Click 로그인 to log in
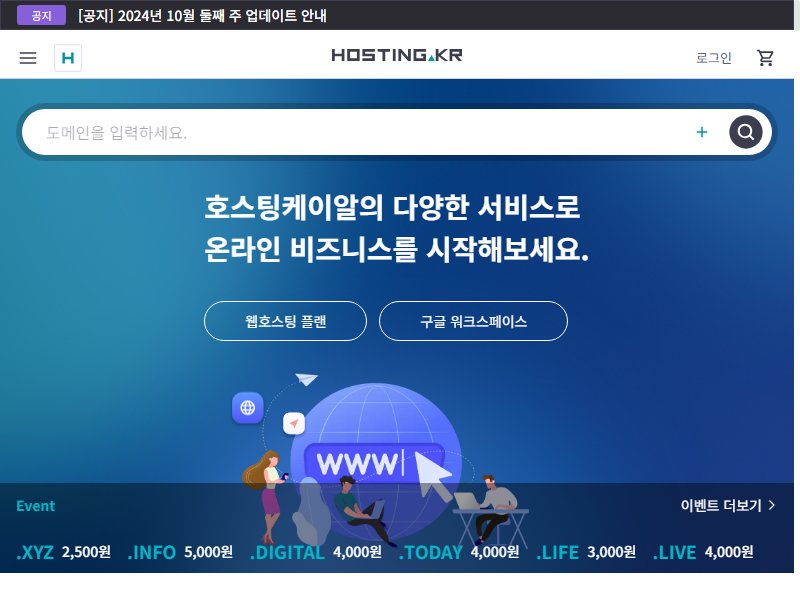800x600 pixels. tap(714, 58)
